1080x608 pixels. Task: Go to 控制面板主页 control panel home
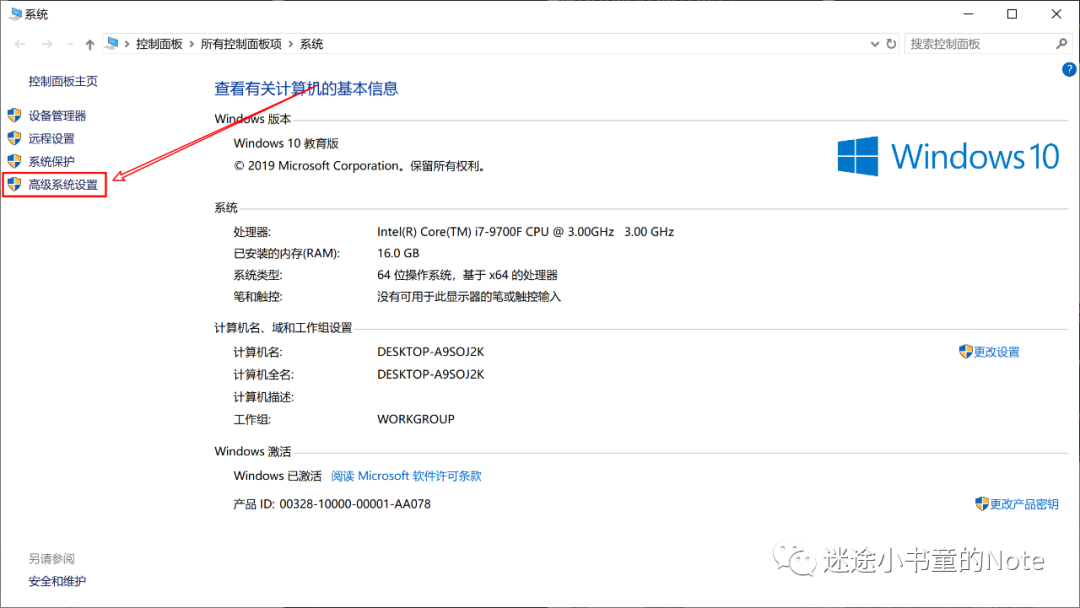coord(63,81)
